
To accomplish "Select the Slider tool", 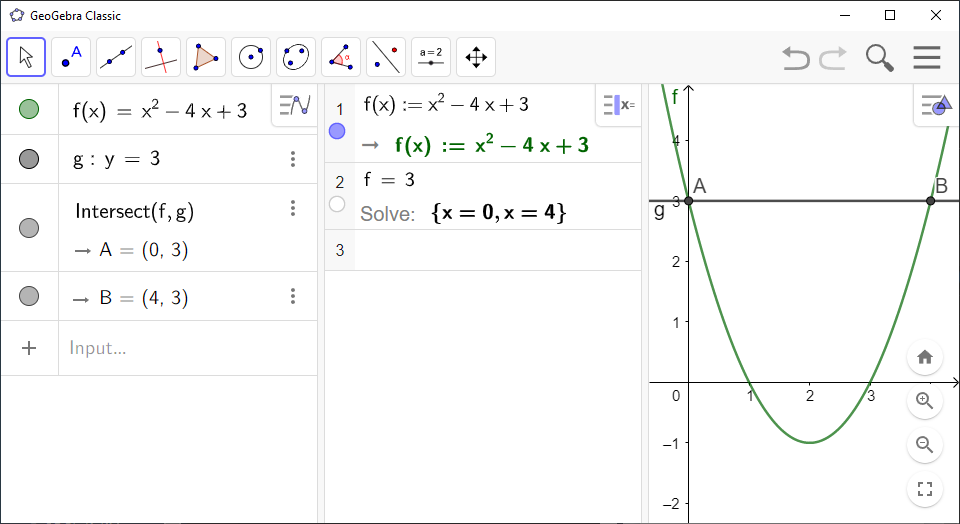I will 431,57.
